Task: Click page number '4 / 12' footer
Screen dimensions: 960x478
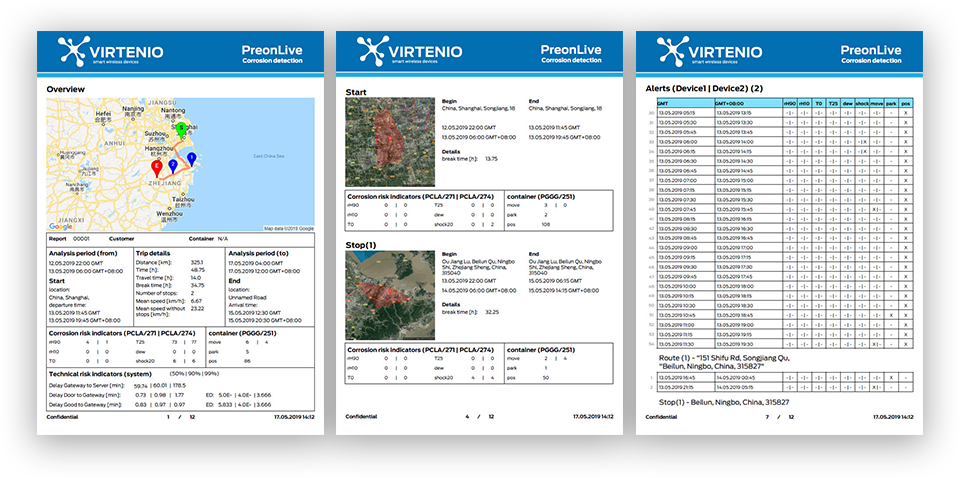Action: tap(479, 416)
